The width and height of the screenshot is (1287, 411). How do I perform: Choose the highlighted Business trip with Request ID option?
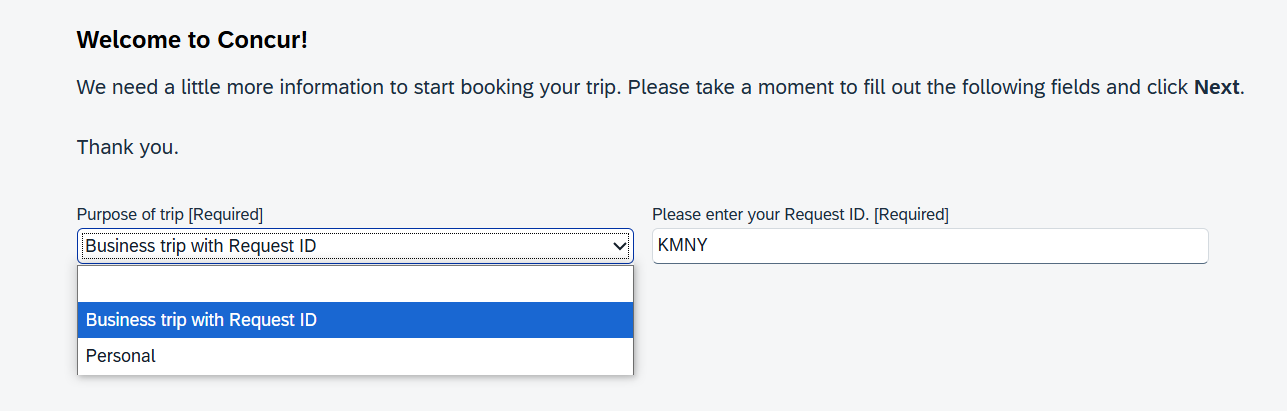pyautogui.click(x=355, y=320)
